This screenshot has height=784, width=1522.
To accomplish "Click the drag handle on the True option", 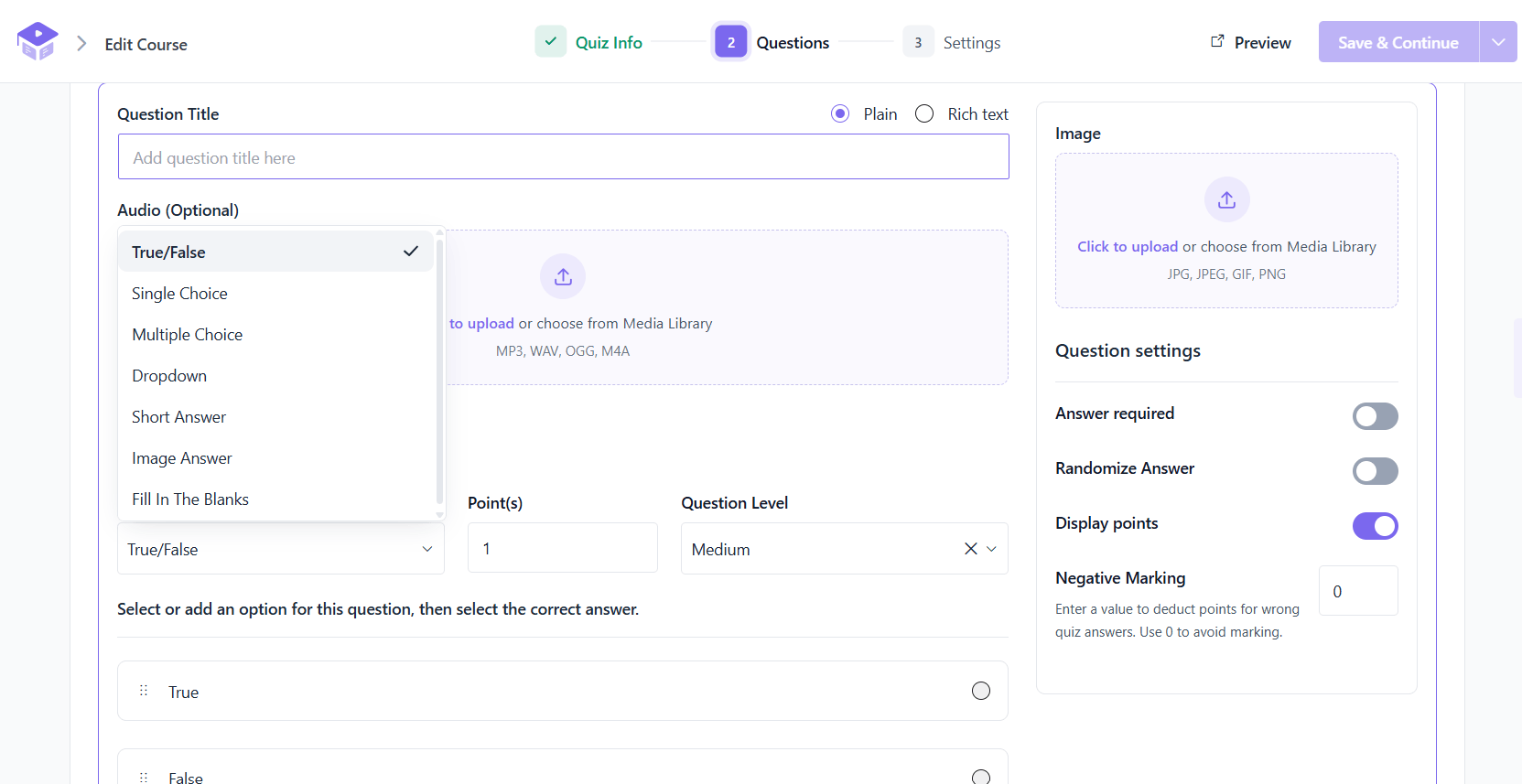I will pos(144,691).
